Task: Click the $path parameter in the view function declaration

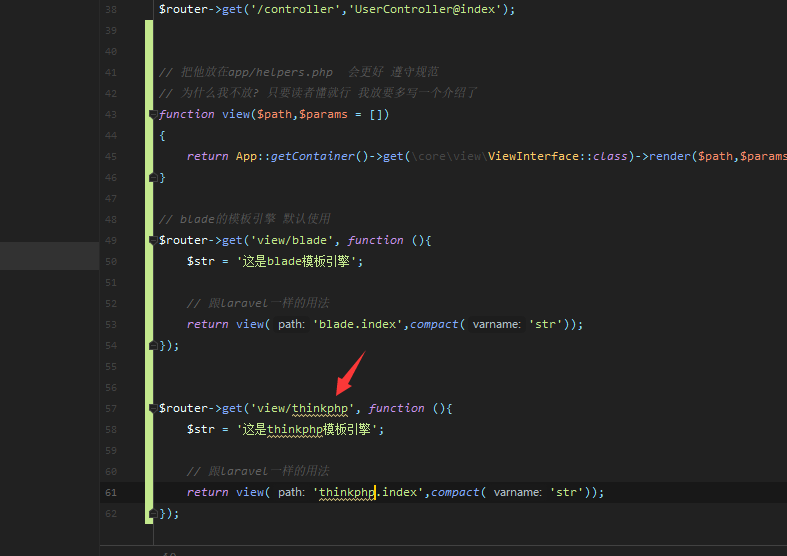Action: pyautogui.click(x=274, y=114)
